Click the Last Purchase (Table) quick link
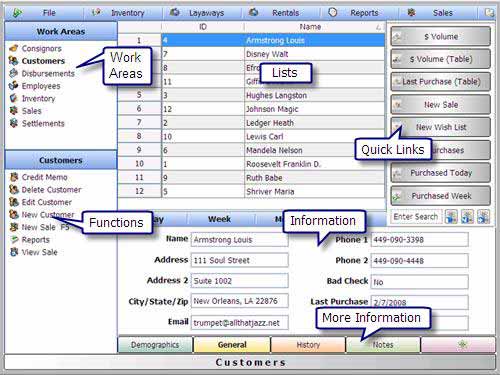The height and width of the screenshot is (375, 500). point(441,82)
